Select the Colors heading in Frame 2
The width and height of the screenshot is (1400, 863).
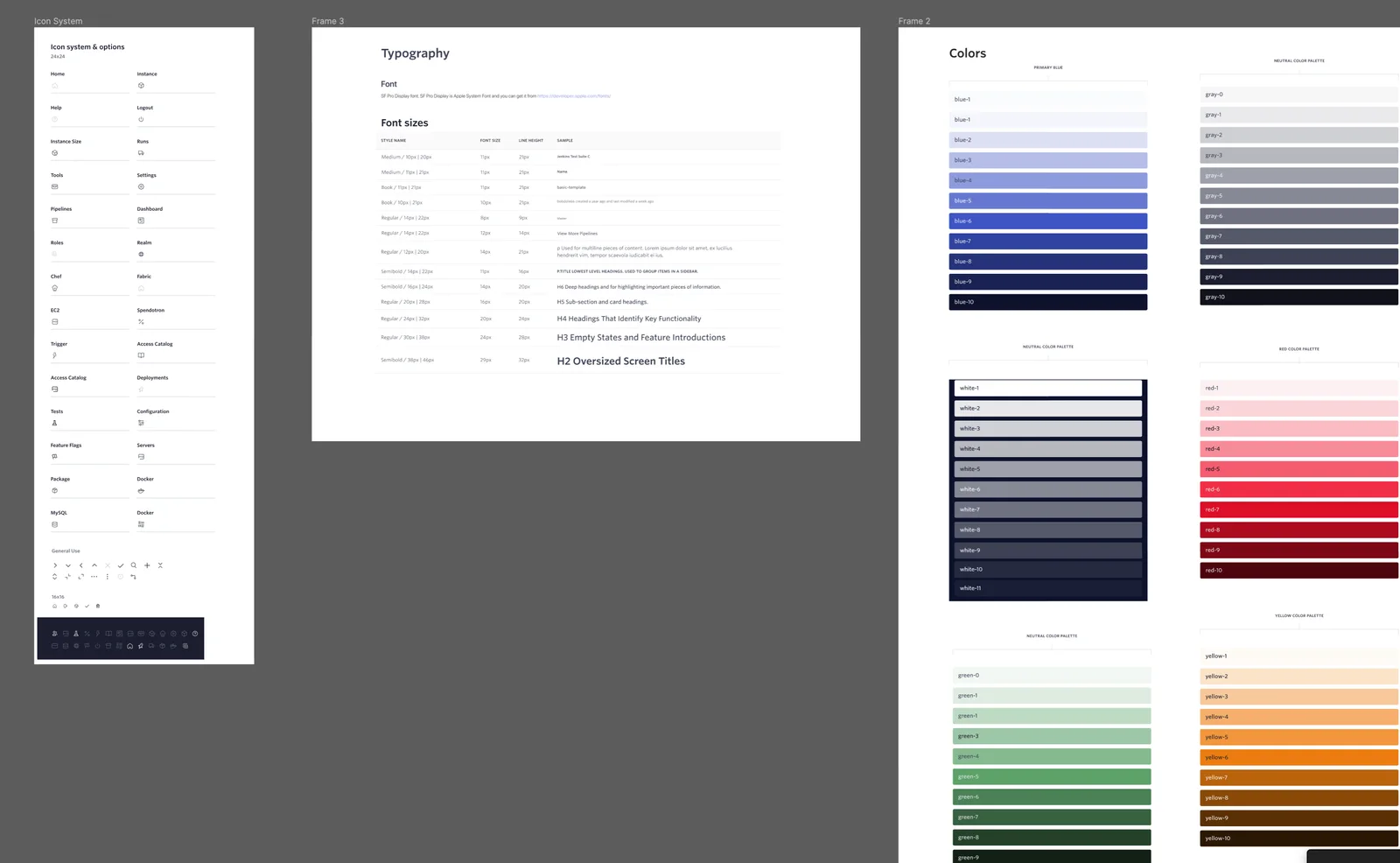click(x=968, y=53)
